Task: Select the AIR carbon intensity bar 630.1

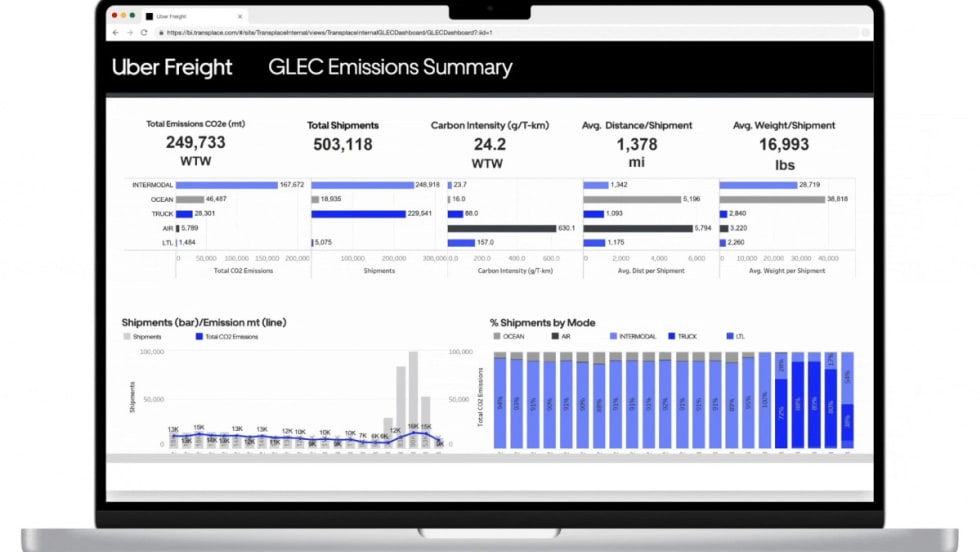Action: (501, 228)
